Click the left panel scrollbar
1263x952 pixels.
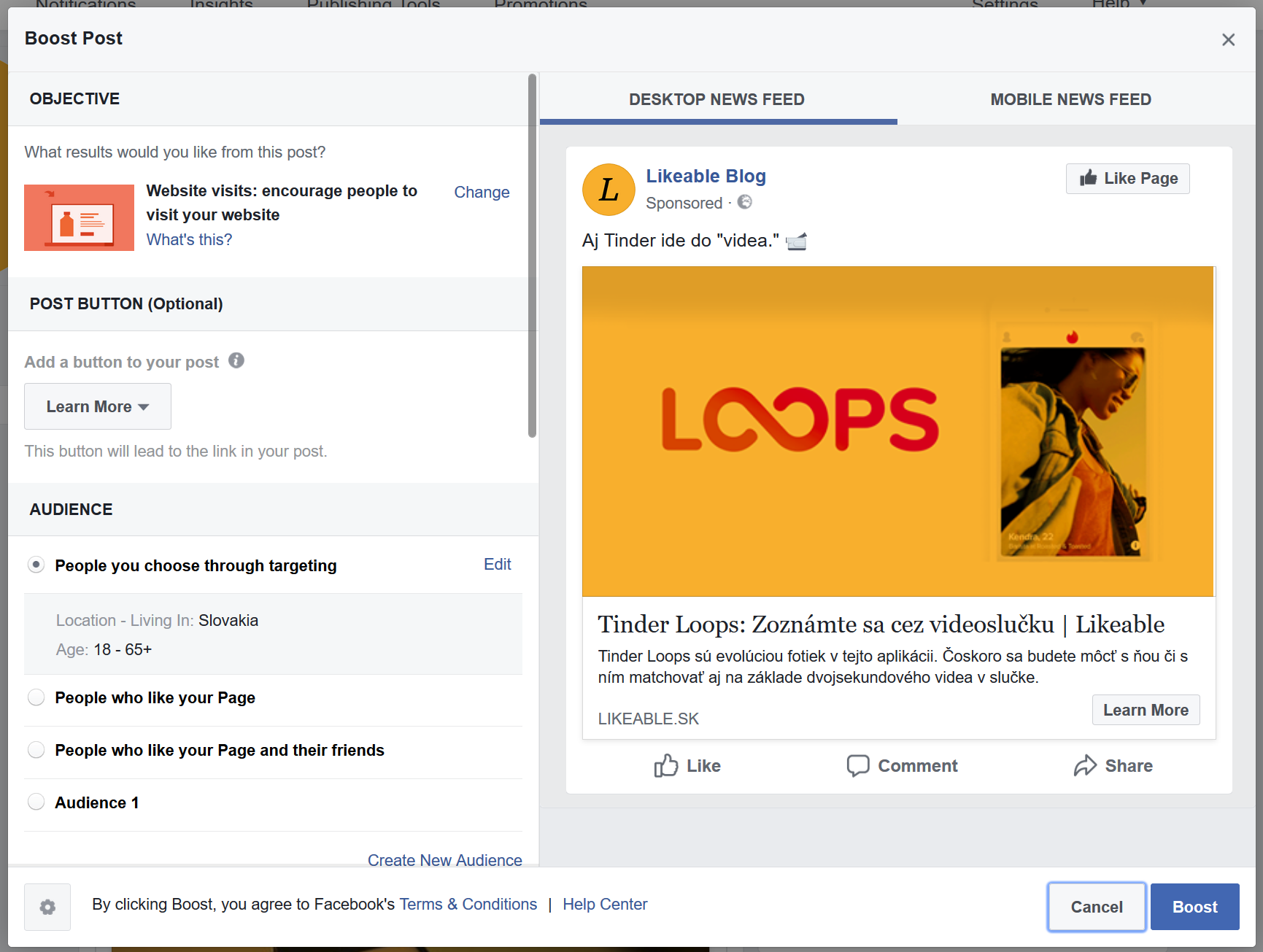[x=532, y=255]
